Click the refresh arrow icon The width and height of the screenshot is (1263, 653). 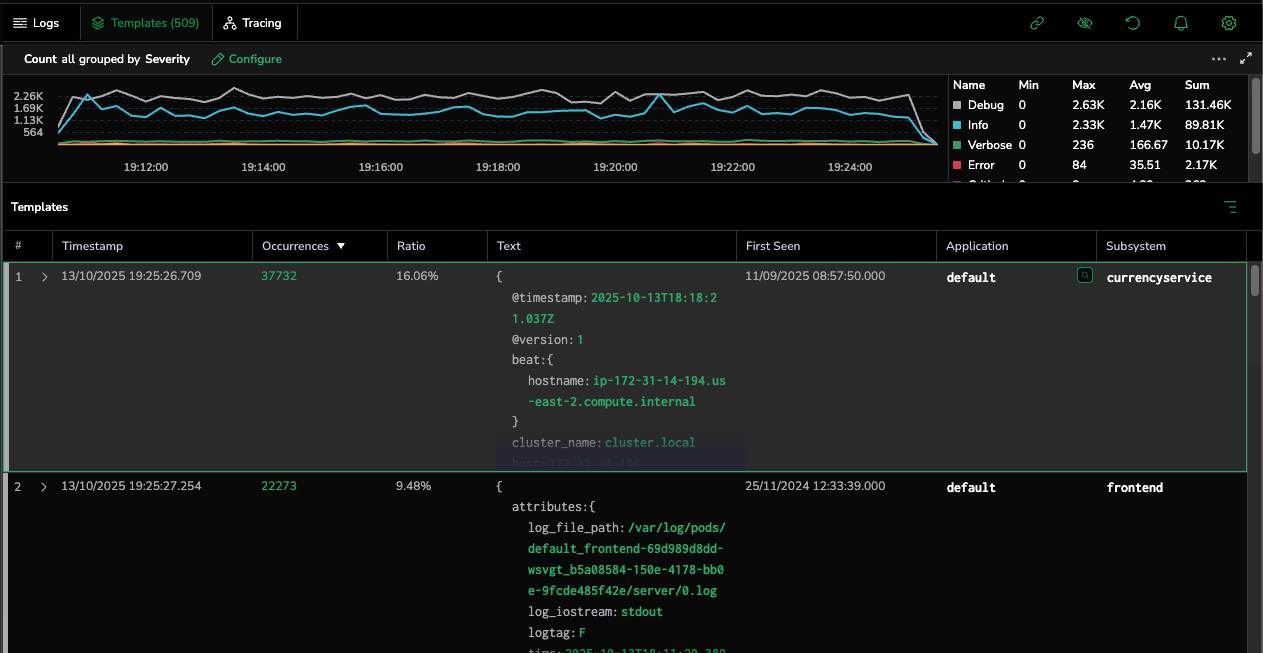[1133, 23]
